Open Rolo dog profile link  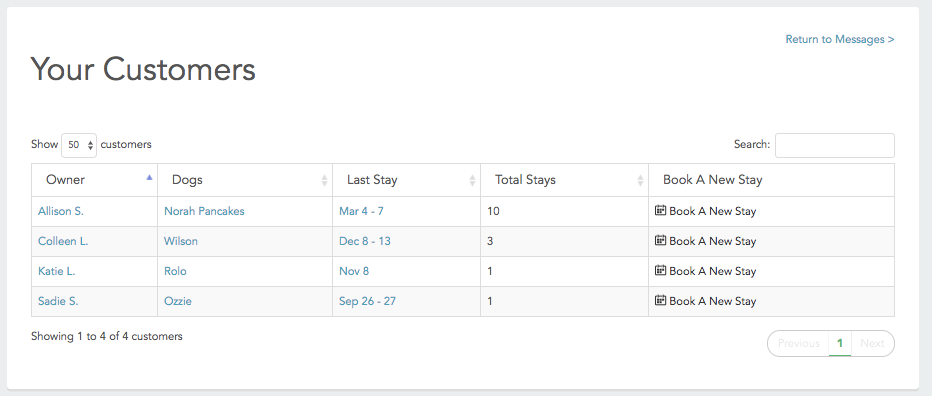click(175, 271)
